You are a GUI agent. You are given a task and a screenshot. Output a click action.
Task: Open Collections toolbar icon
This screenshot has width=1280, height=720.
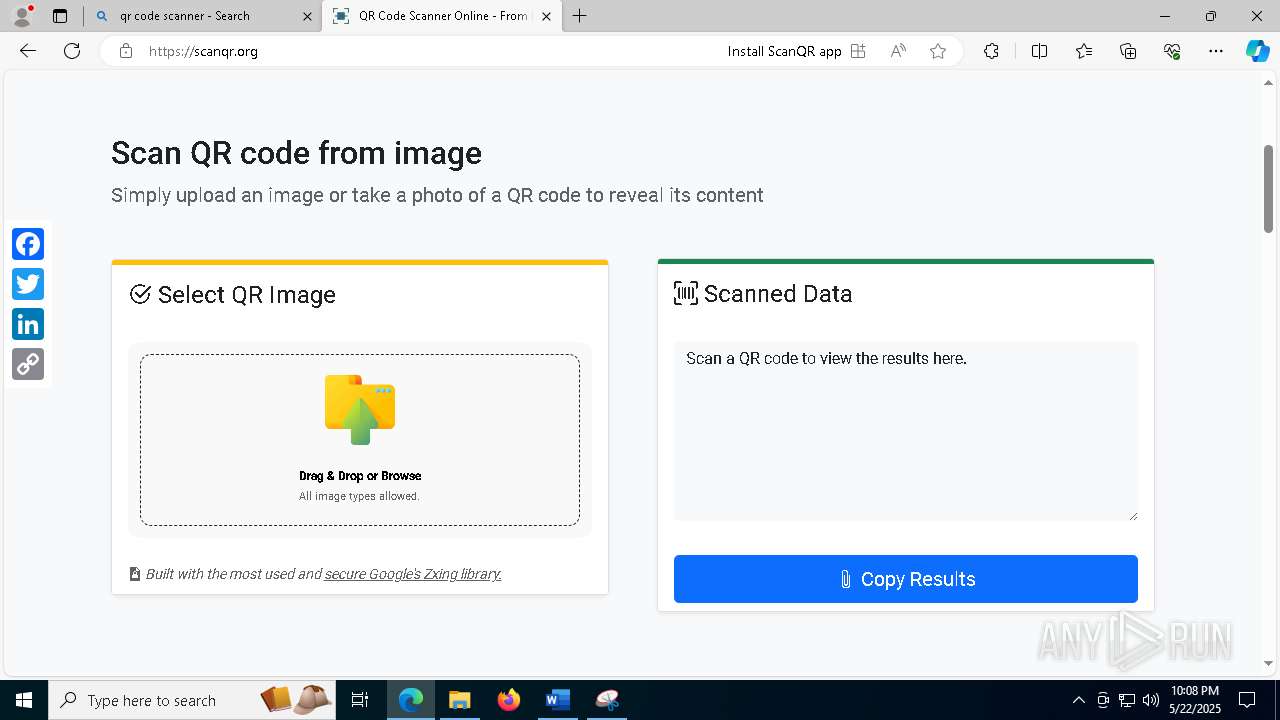[x=1128, y=51]
